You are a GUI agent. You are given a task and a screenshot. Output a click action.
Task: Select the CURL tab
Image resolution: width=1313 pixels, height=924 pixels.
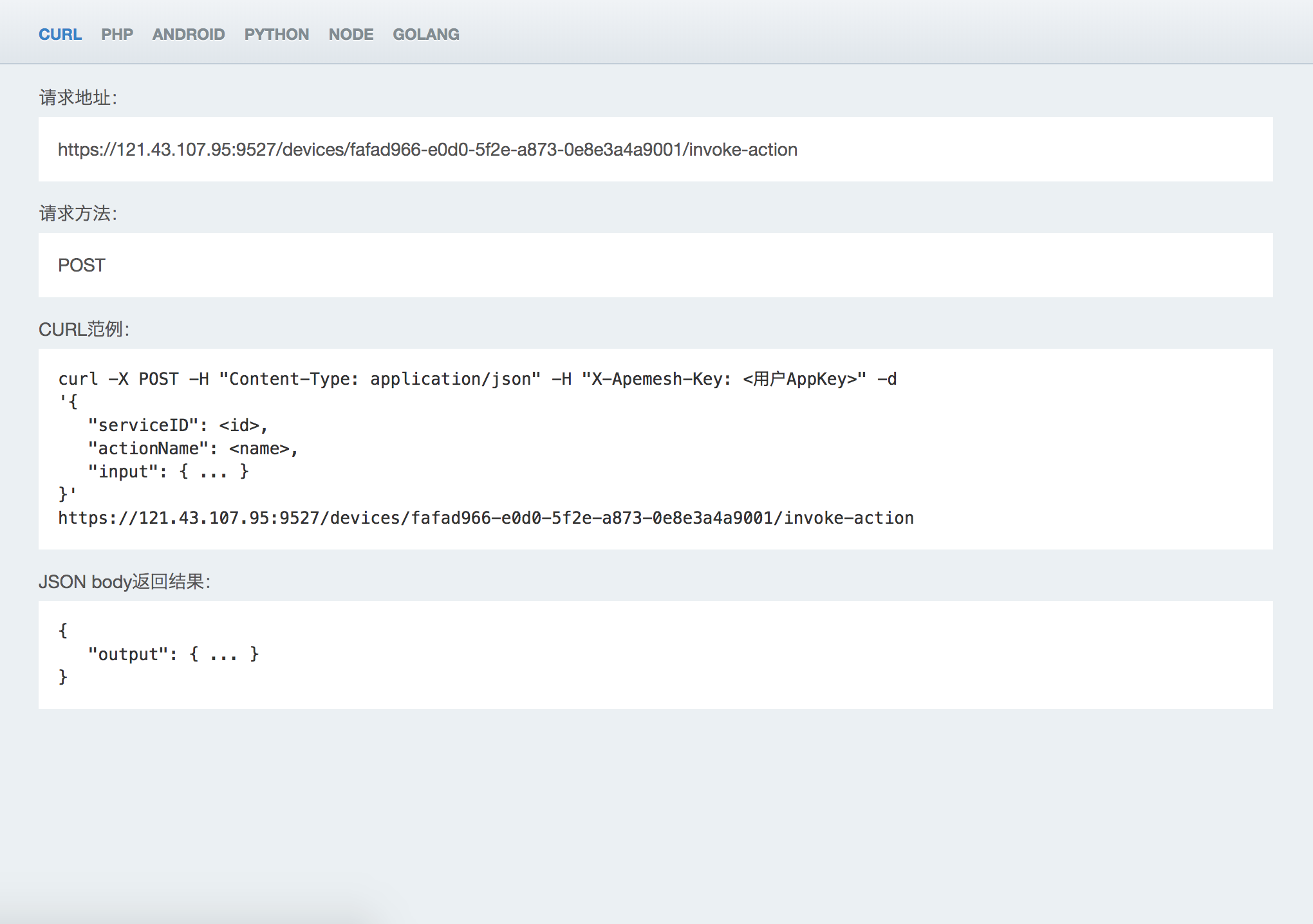pos(60,34)
